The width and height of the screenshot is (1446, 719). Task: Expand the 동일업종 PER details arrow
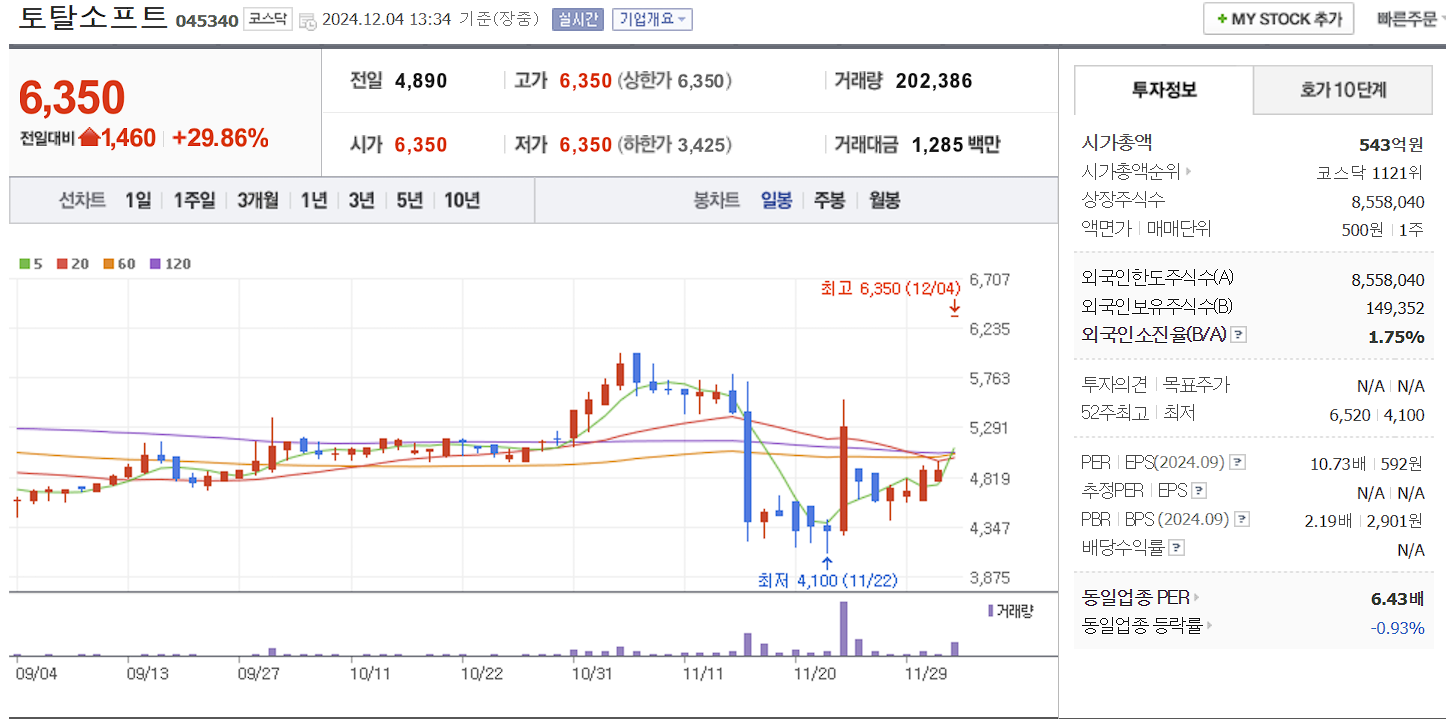[1197, 597]
